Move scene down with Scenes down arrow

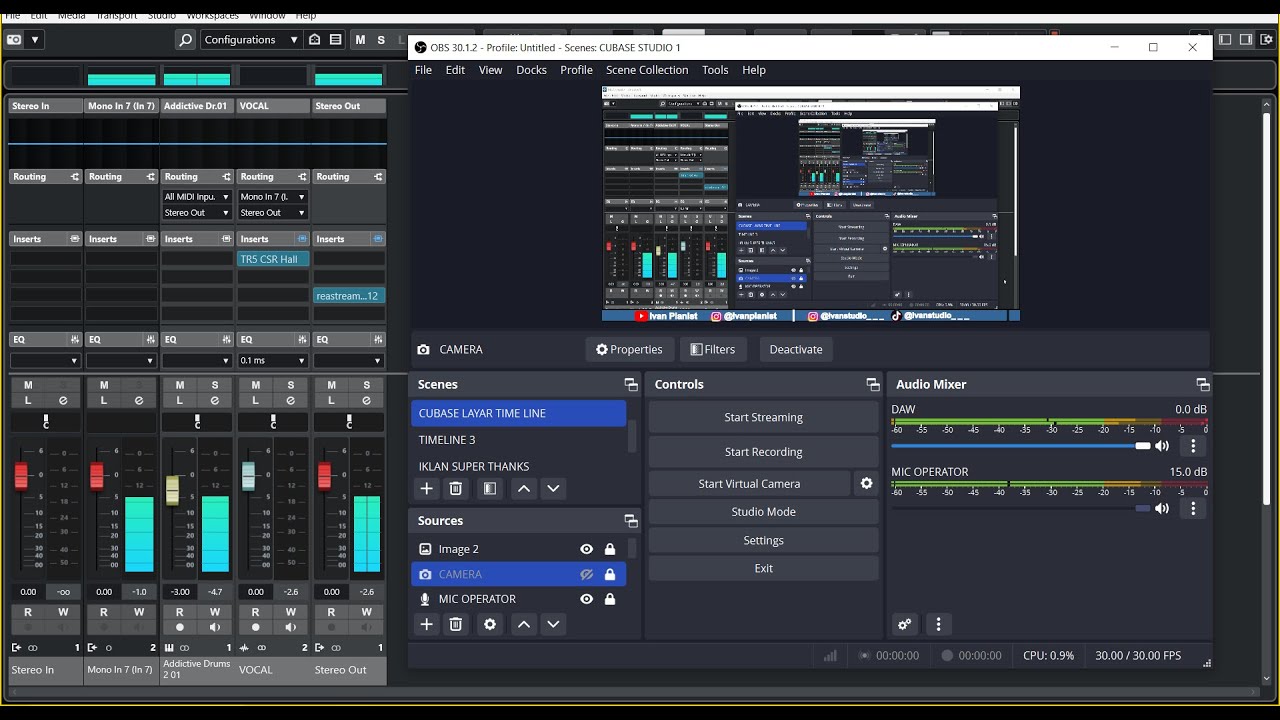coord(553,489)
